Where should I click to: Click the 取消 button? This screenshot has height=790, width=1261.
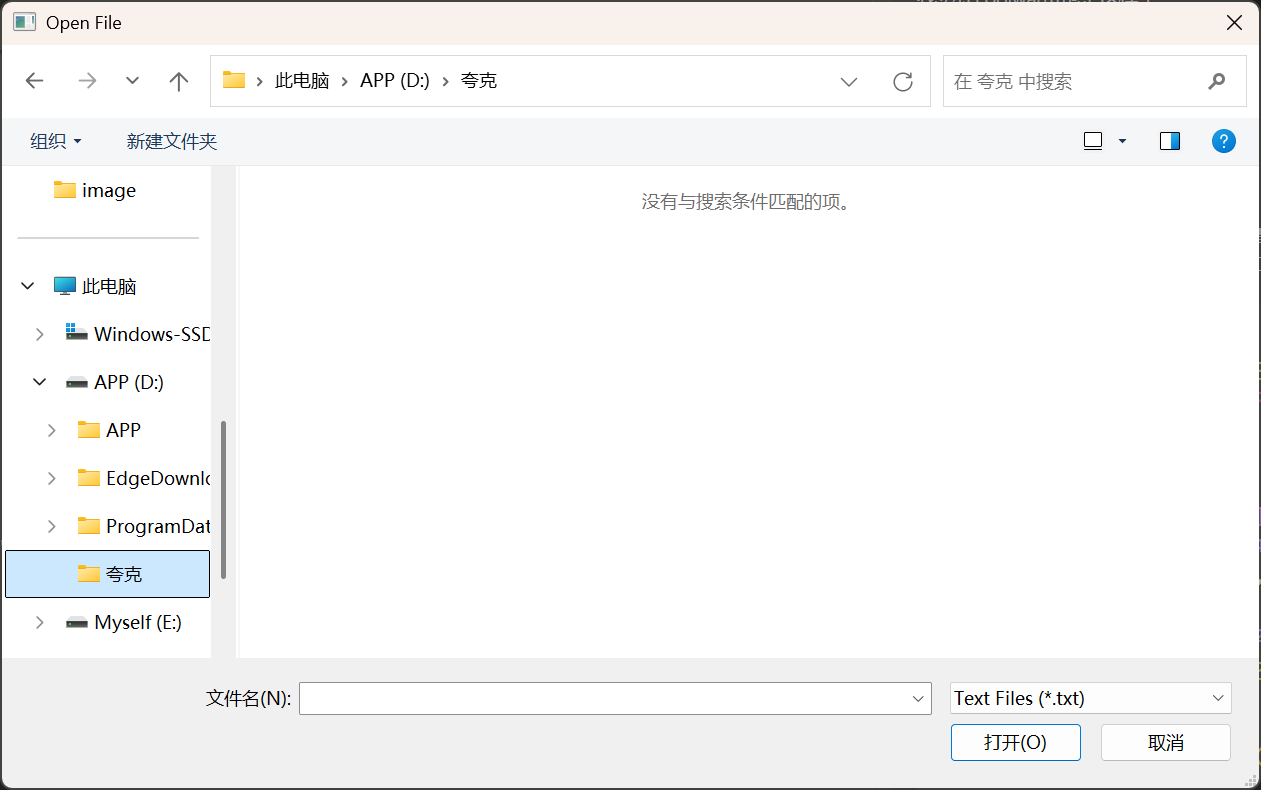coord(1166,742)
